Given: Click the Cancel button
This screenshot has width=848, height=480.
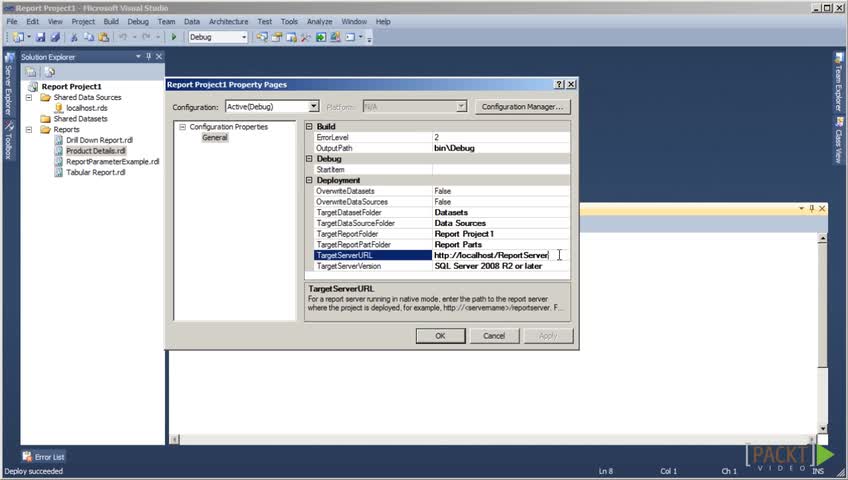Looking at the screenshot, I should (x=494, y=336).
